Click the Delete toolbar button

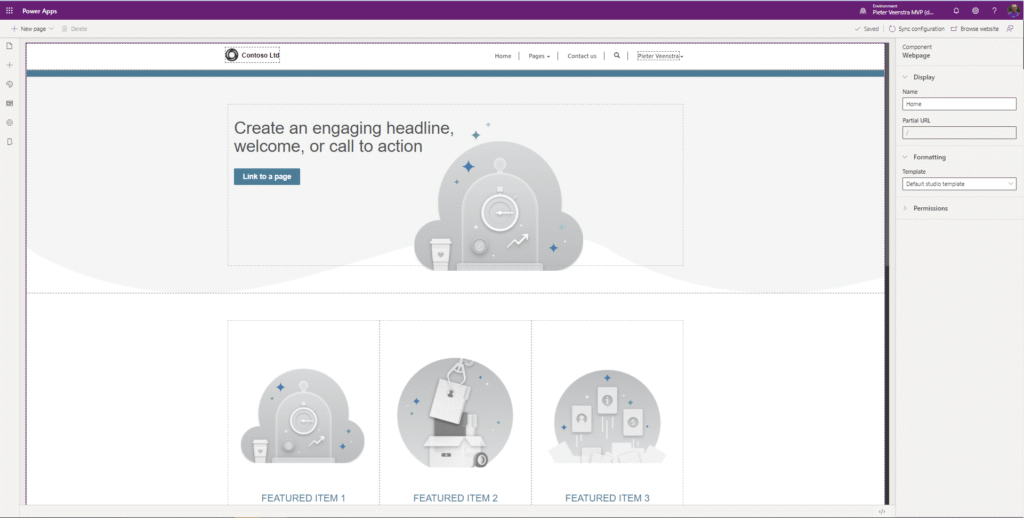(74, 29)
